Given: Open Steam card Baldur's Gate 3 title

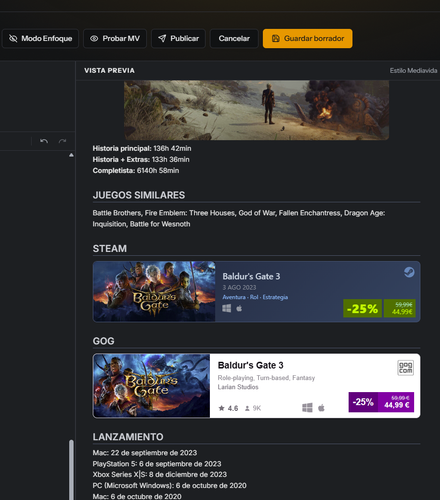Looking at the screenshot, I should pyautogui.click(x=251, y=276).
